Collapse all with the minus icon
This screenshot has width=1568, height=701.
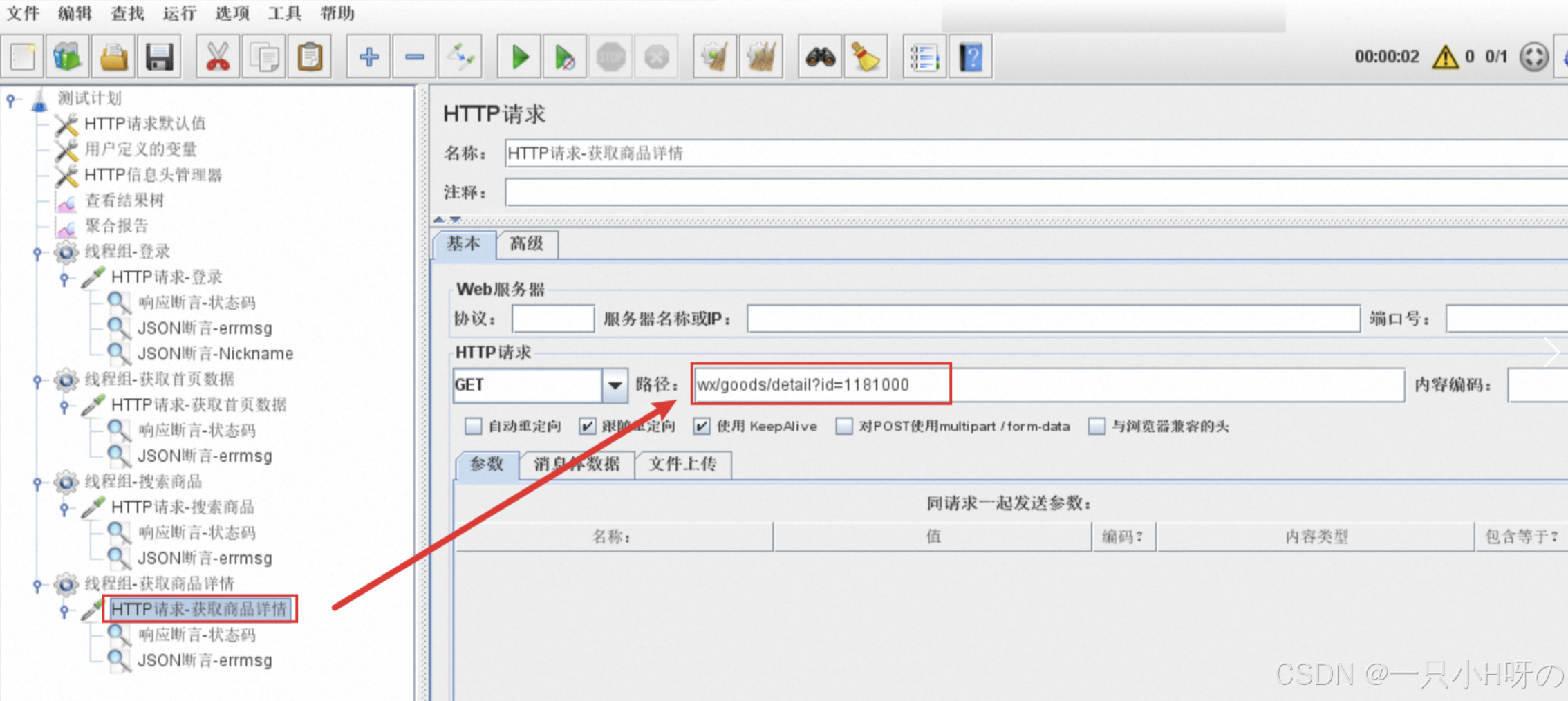click(415, 56)
